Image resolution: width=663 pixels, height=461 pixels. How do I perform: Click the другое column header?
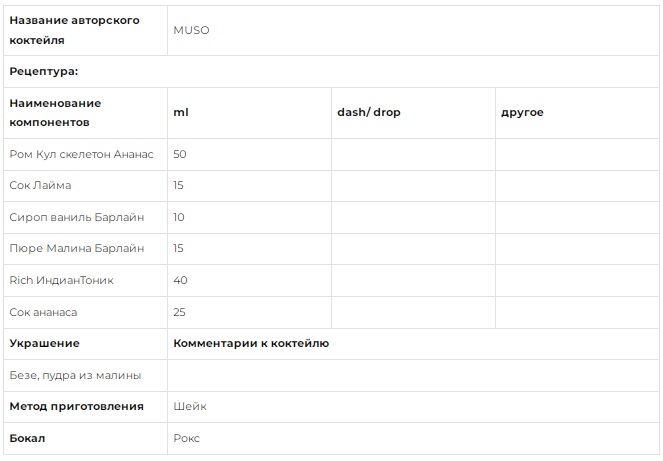[x=577, y=113]
